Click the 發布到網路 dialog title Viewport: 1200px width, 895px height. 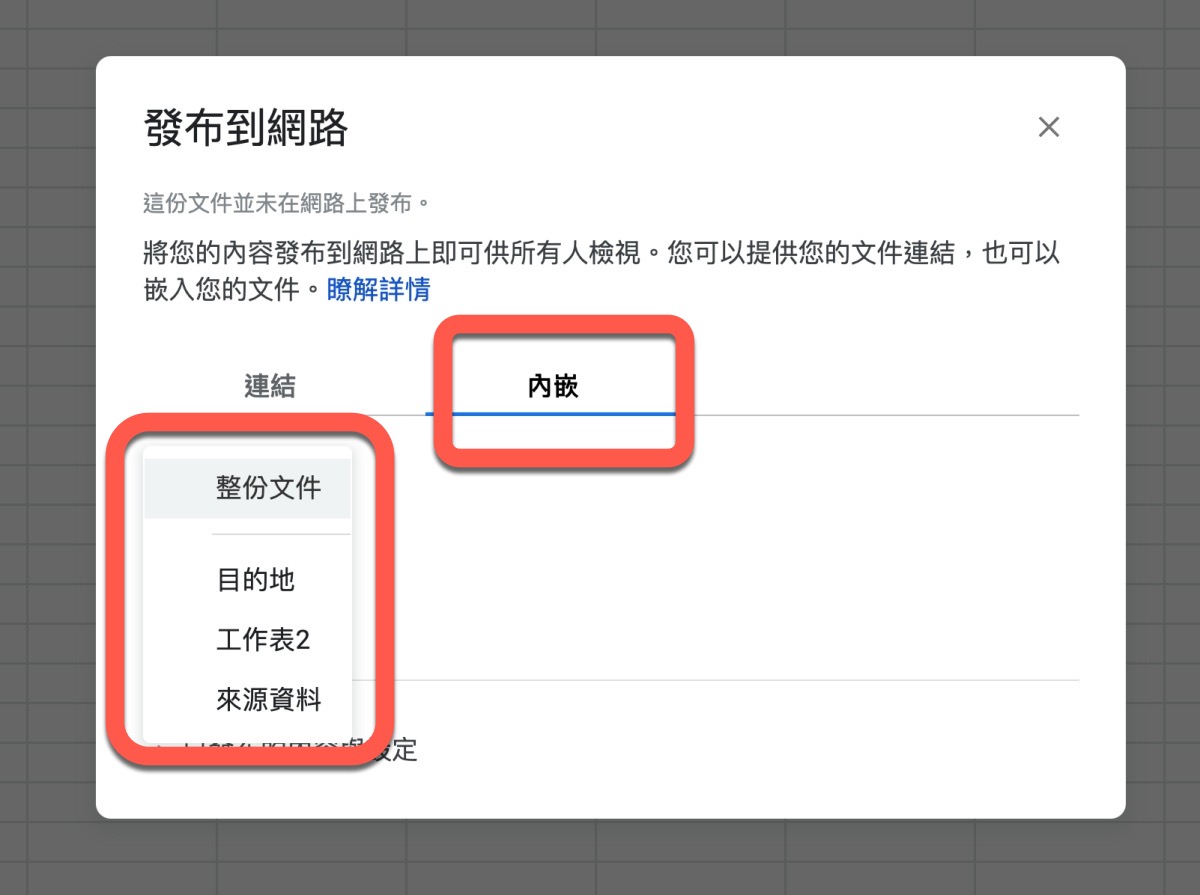tap(246, 128)
